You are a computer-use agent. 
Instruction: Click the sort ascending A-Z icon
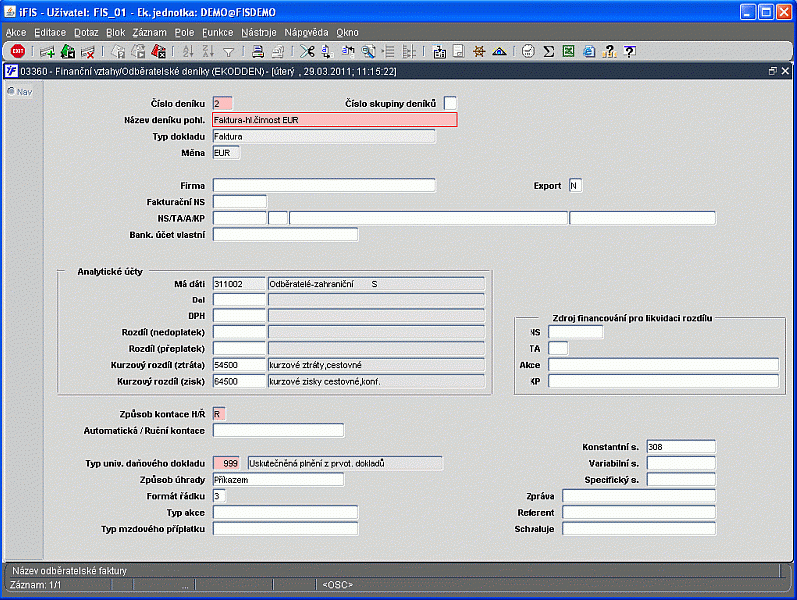click(188, 51)
